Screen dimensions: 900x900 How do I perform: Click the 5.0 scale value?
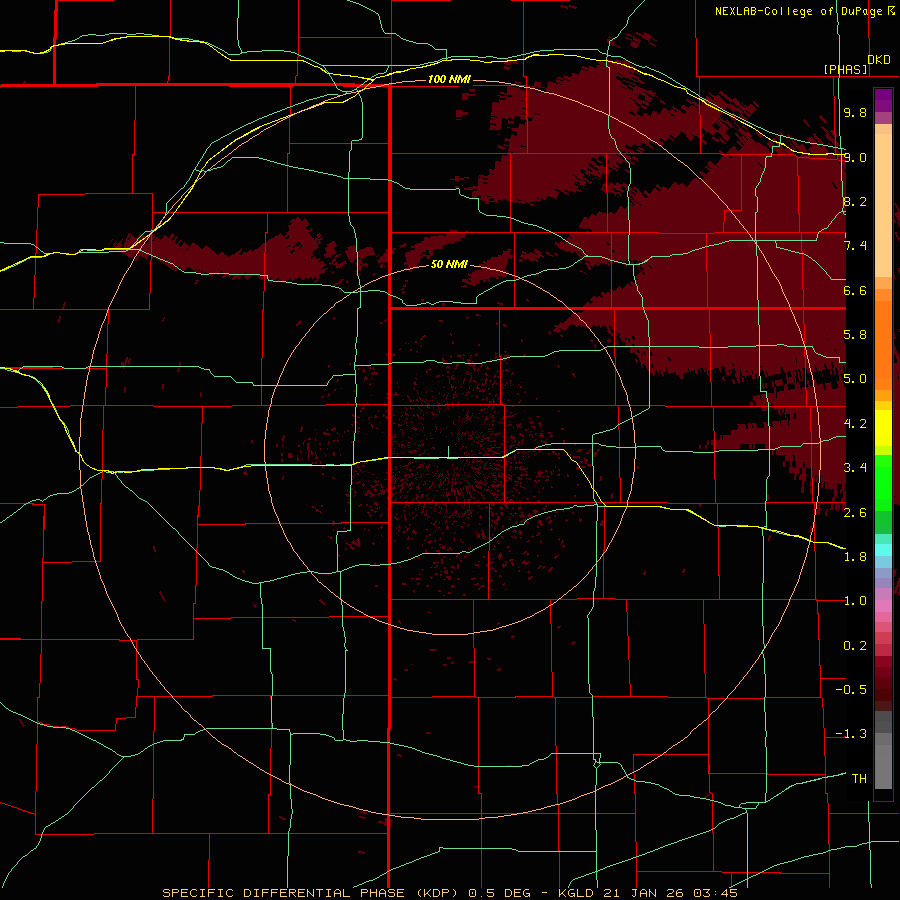[855, 379]
